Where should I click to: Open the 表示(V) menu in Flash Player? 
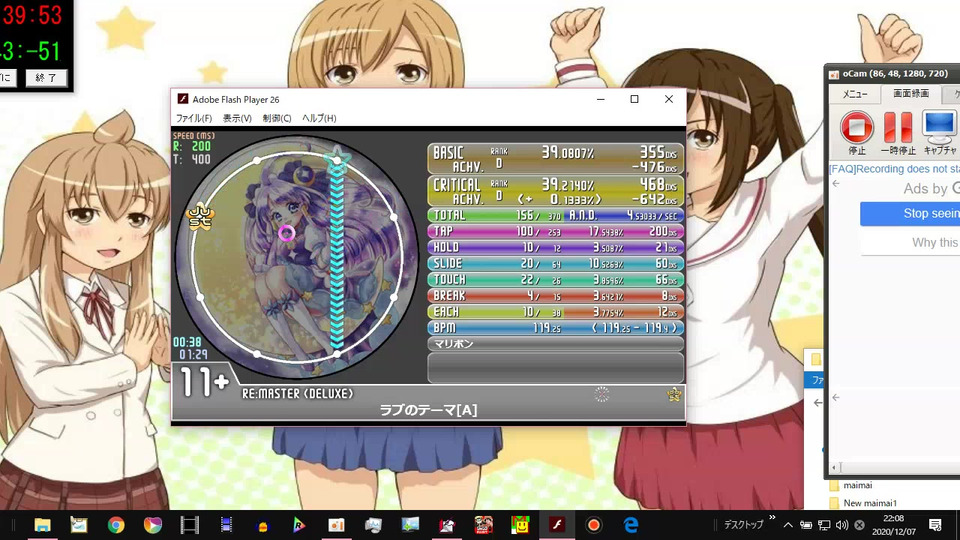tap(237, 118)
